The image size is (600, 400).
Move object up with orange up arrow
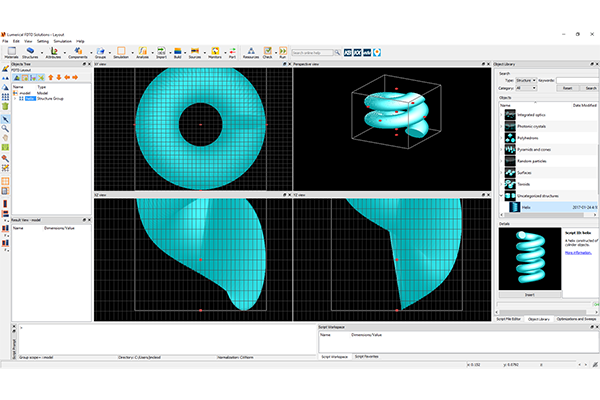(x=51, y=78)
